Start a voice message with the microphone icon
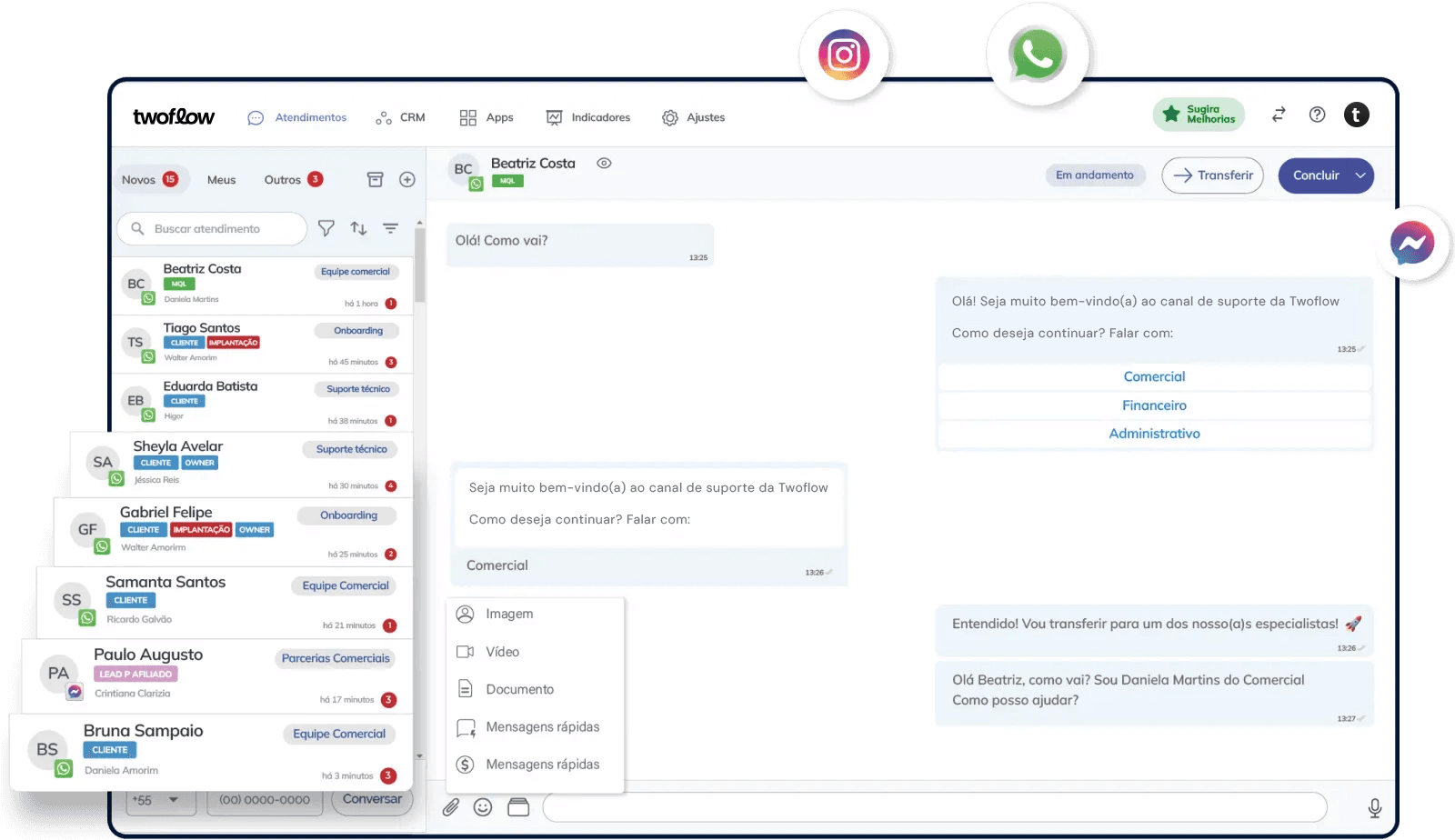 coord(1374,806)
